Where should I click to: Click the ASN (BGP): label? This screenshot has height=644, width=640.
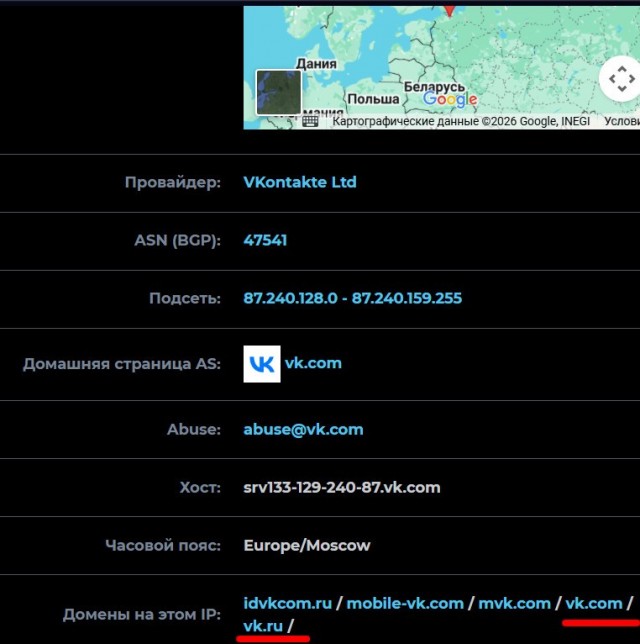tap(177, 240)
